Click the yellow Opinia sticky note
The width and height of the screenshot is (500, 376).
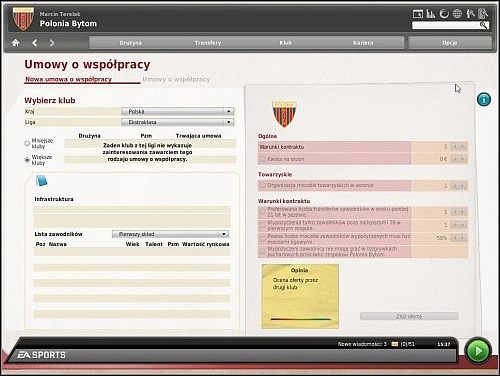tap(300, 296)
